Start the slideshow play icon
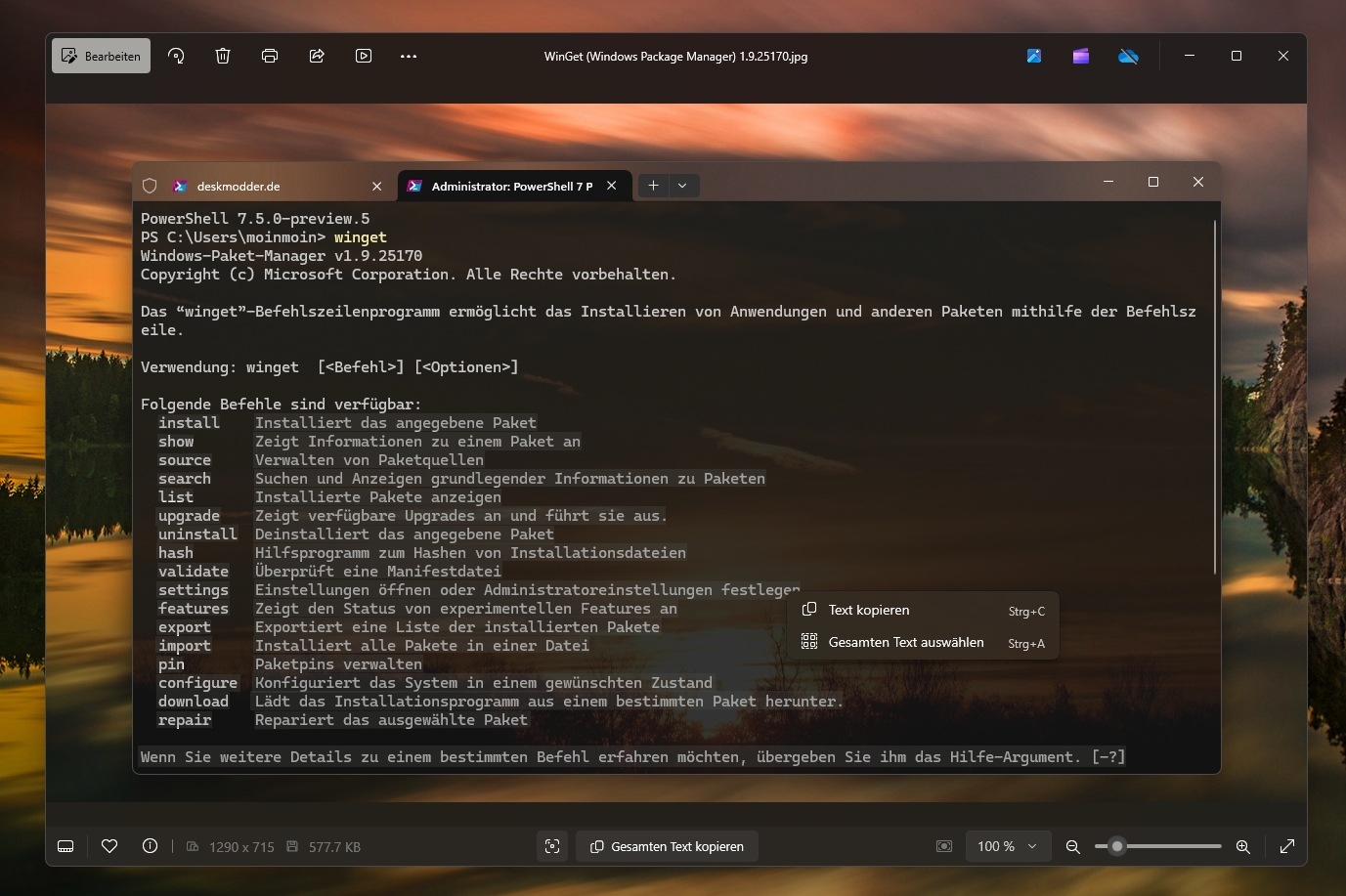The height and width of the screenshot is (896, 1346). (364, 56)
